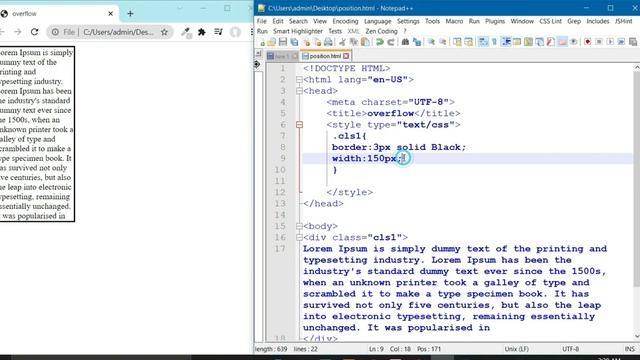640x360 pixels.
Task: Click the Zoom In icon
Action: [431, 42]
